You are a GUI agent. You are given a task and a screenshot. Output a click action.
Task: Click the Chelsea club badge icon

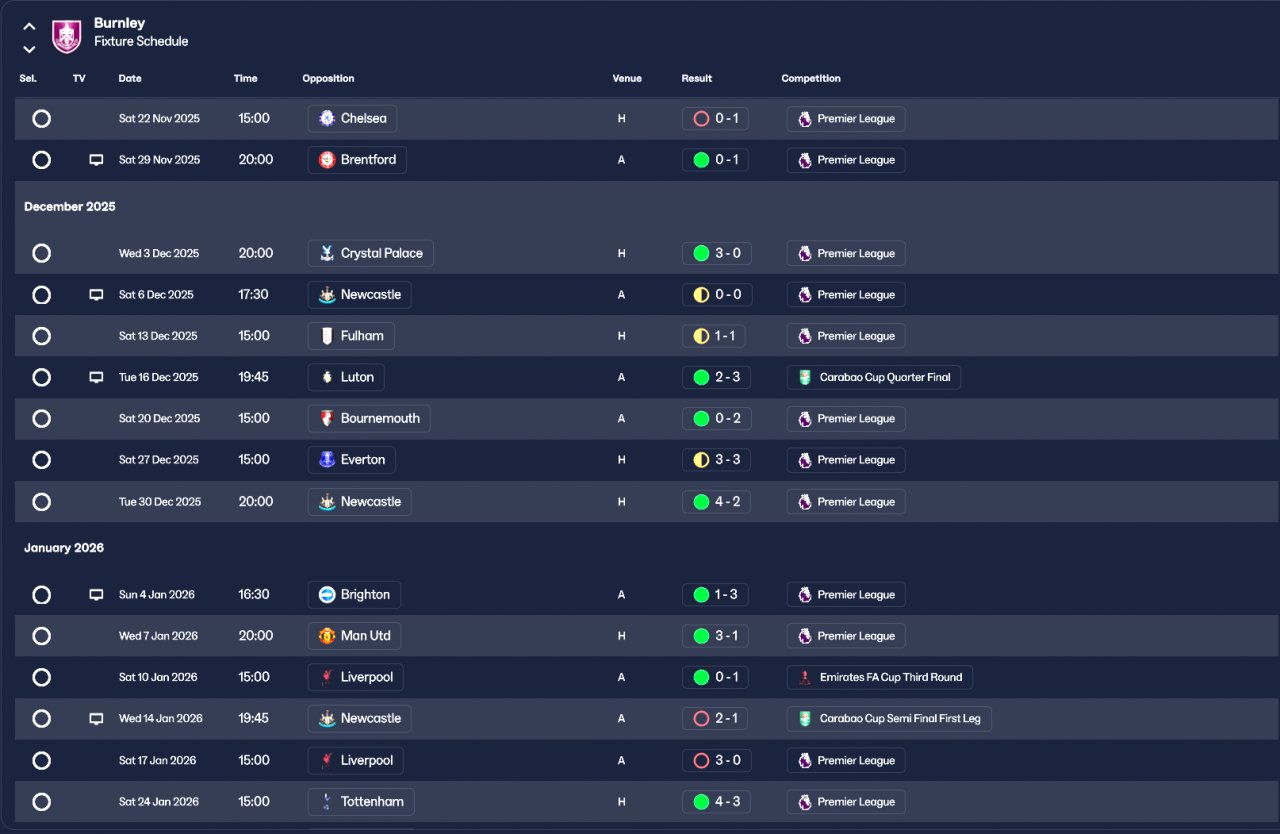coord(327,119)
